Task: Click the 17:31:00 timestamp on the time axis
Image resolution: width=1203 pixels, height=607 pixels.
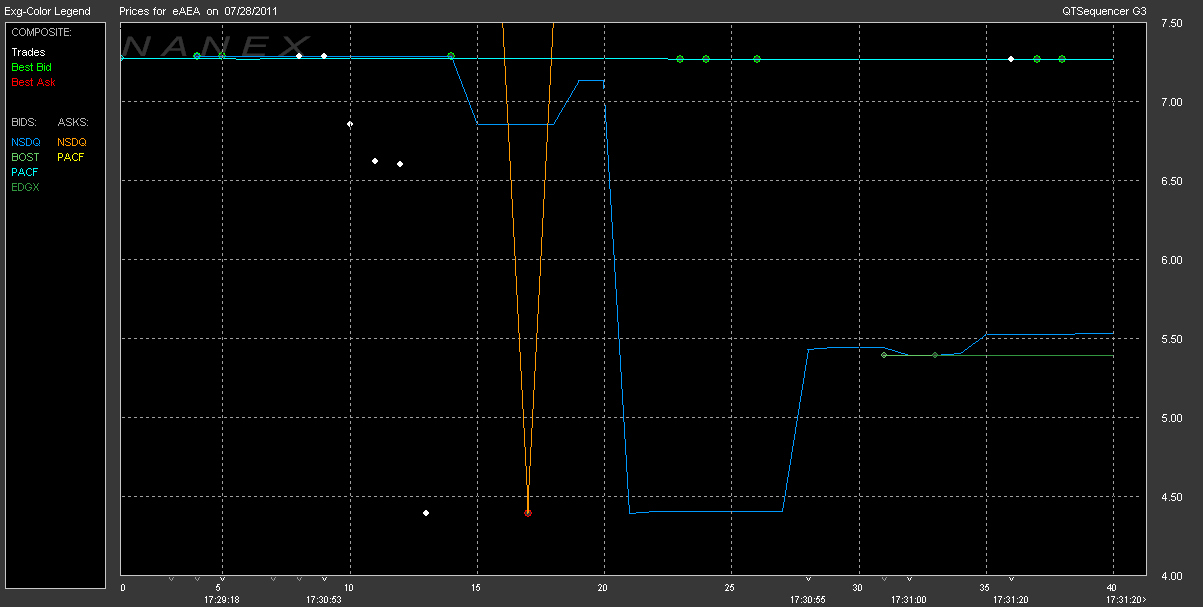Action: click(909, 600)
